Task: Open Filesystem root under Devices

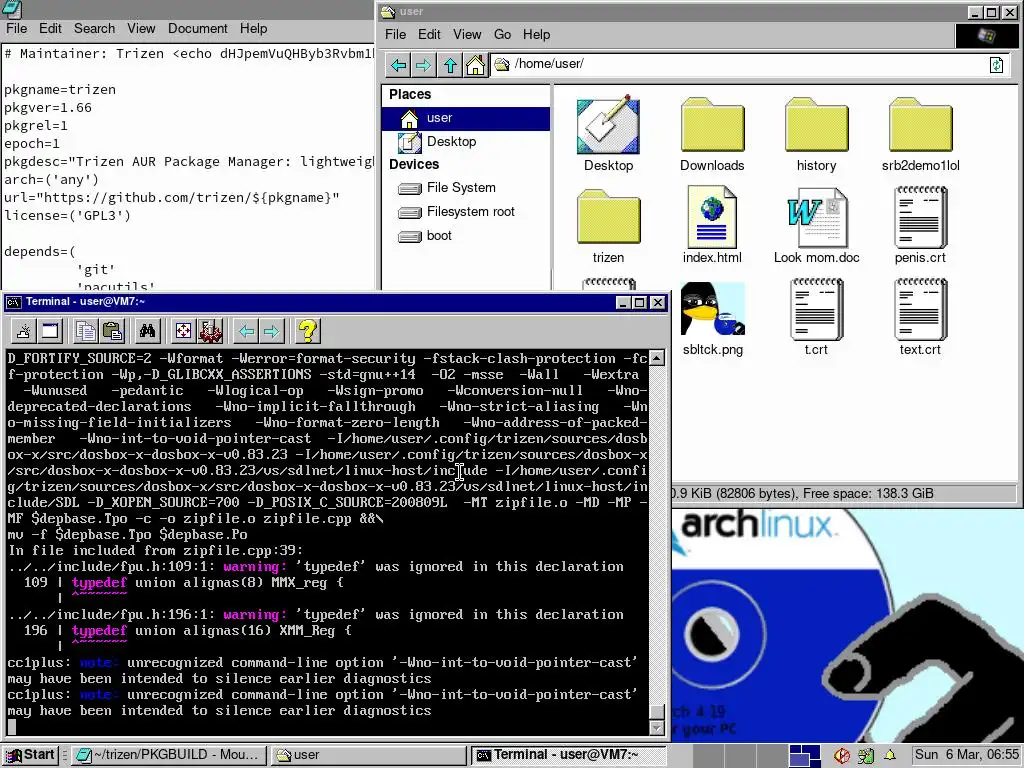Action: pos(466,212)
